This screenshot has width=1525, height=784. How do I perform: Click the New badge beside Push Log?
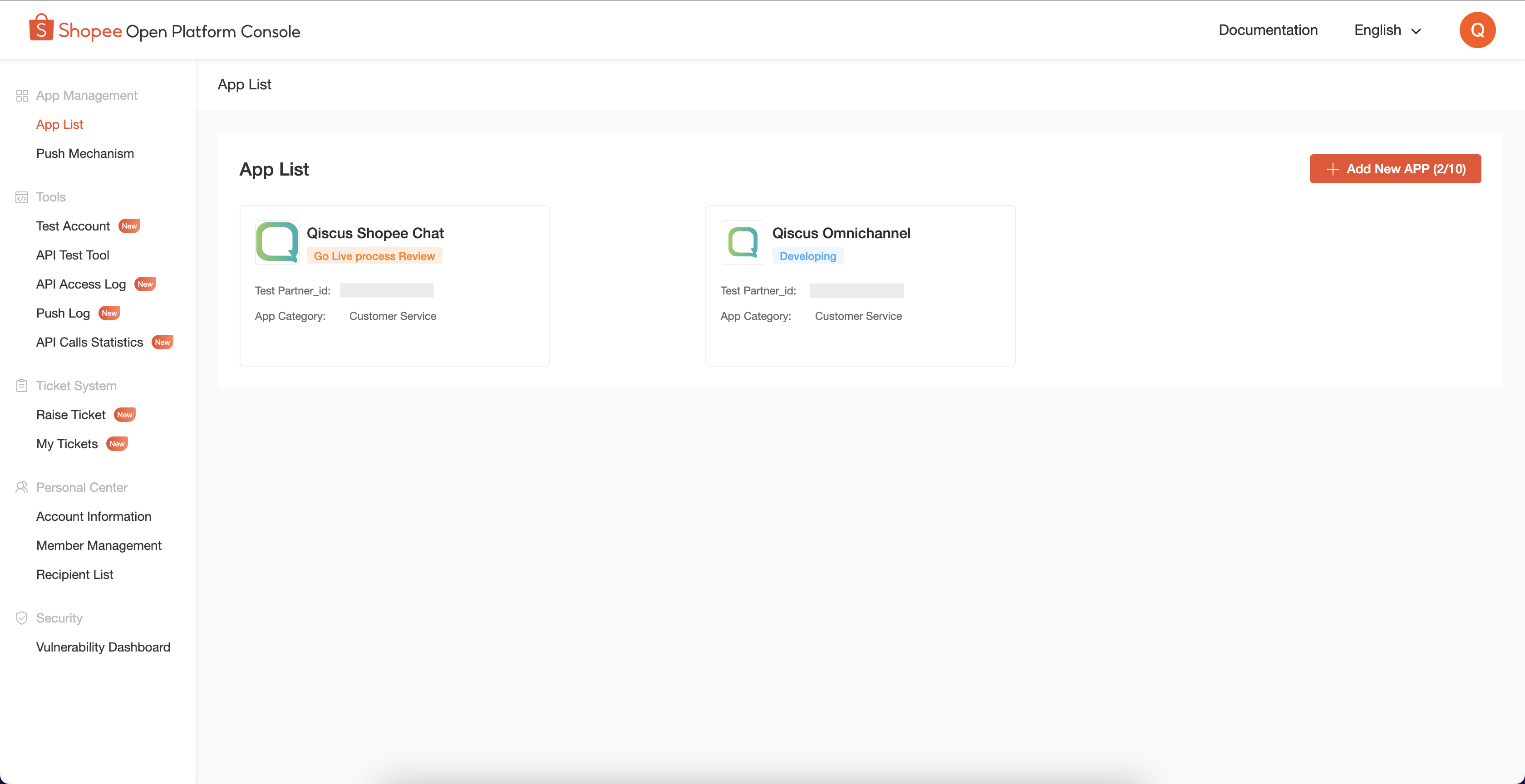point(109,313)
